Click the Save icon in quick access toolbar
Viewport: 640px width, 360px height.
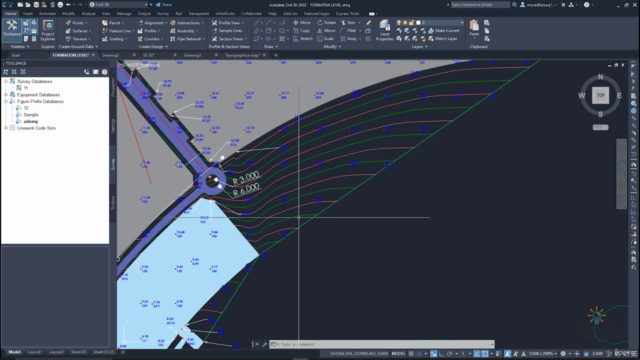tap(36, 4)
